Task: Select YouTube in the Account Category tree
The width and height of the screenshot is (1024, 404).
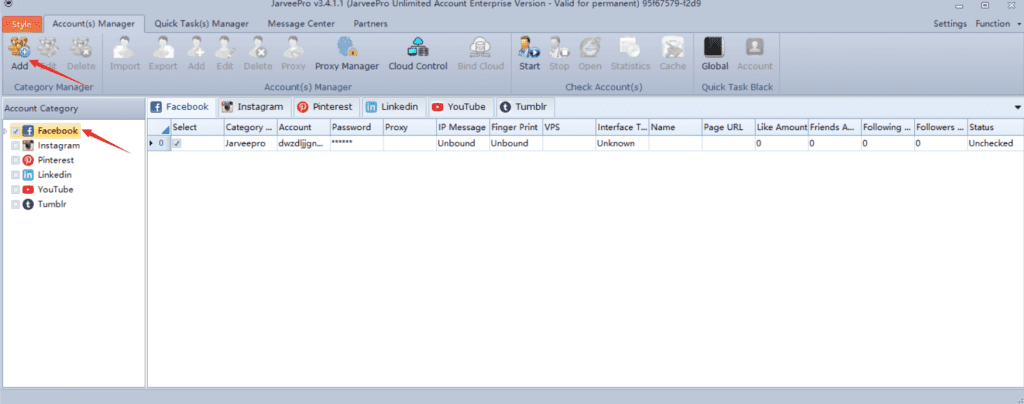Action: pos(54,189)
